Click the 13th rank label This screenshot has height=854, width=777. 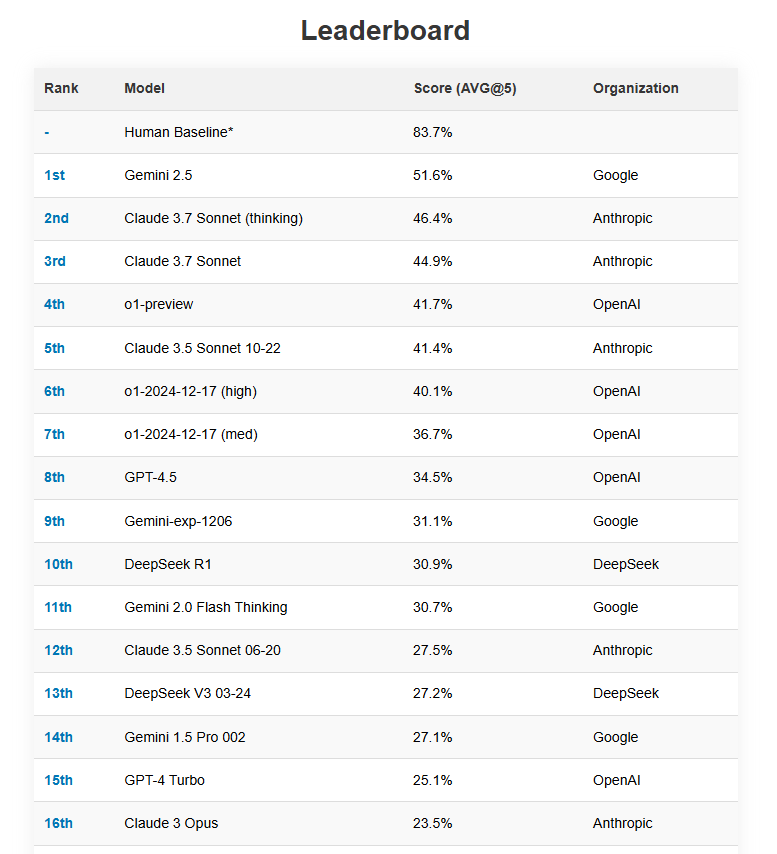pos(58,694)
